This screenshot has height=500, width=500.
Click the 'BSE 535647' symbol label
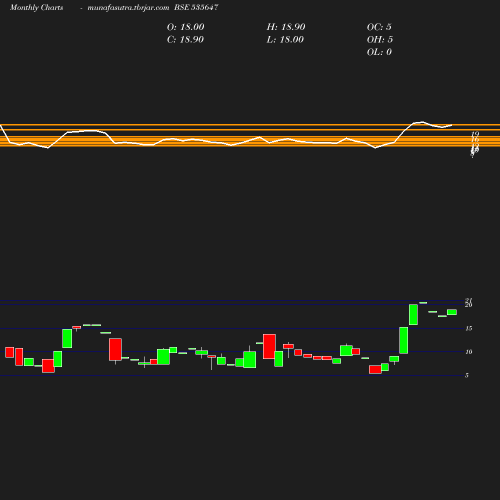click(x=196, y=7)
